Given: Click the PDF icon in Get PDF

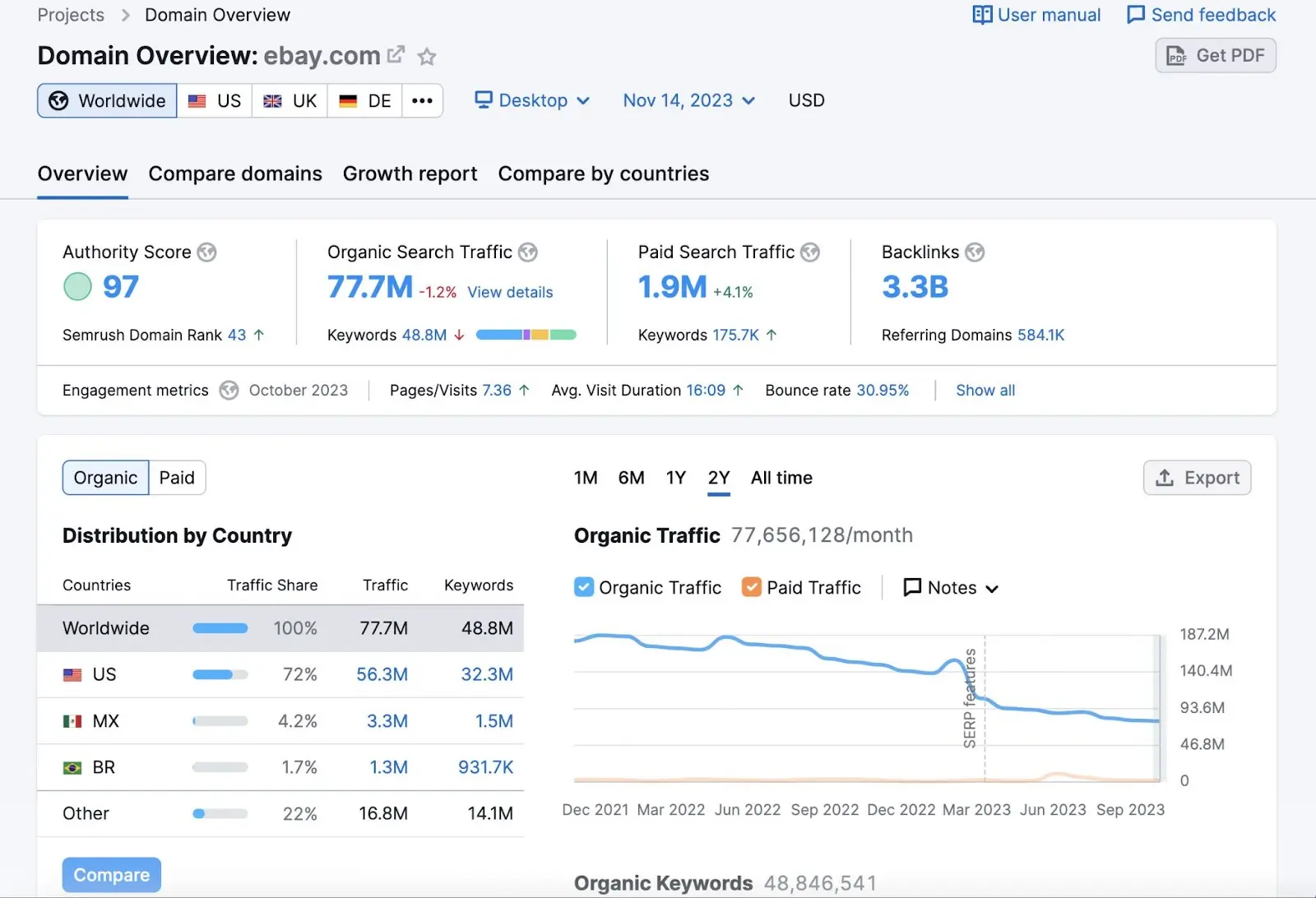Looking at the screenshot, I should pos(1176,56).
